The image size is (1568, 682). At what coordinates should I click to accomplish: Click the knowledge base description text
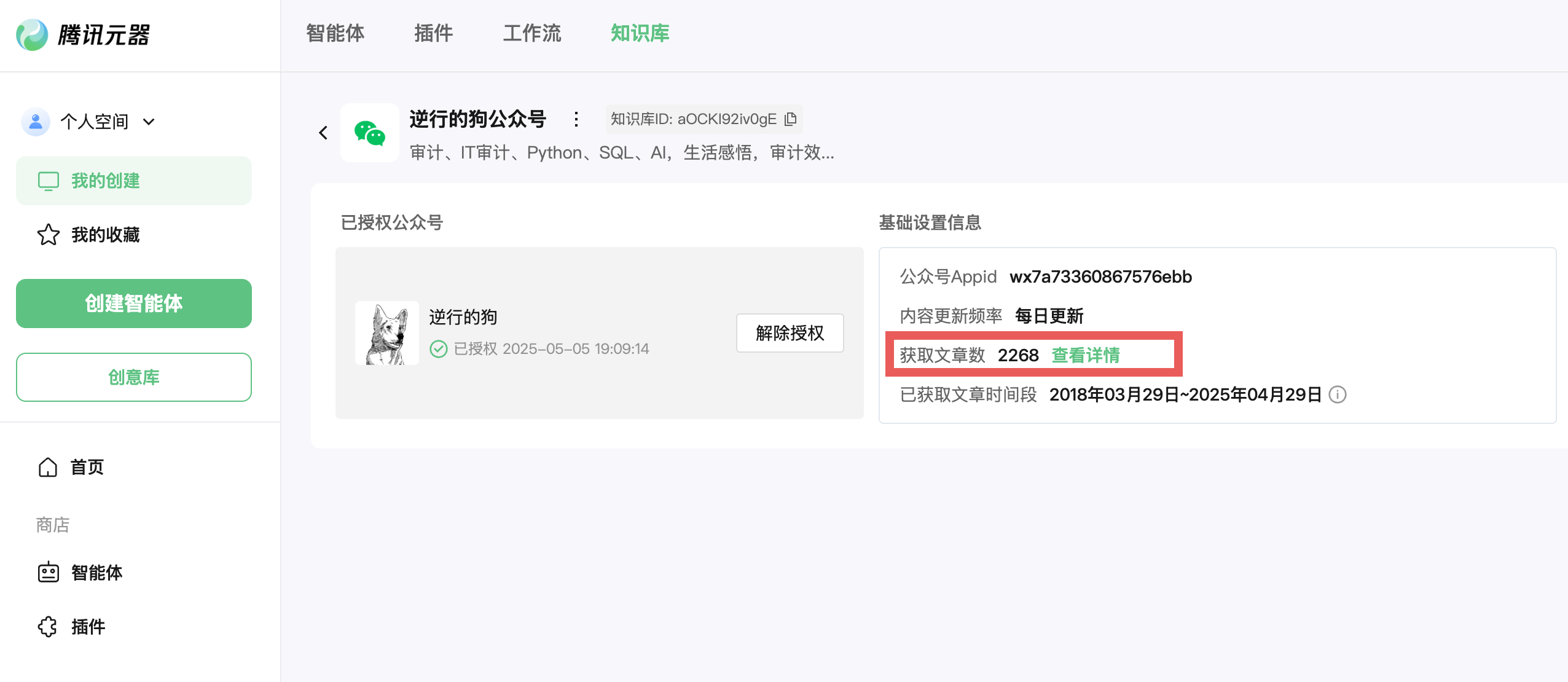622,152
